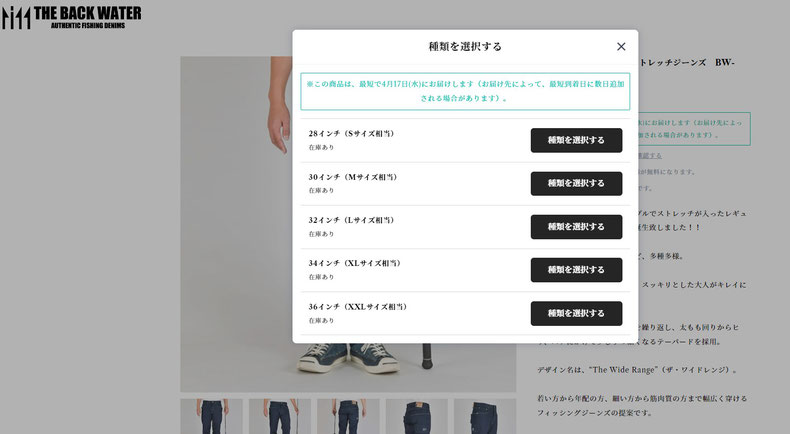Click the 36インチ (XXLサイズ相当) row label

tap(358, 306)
